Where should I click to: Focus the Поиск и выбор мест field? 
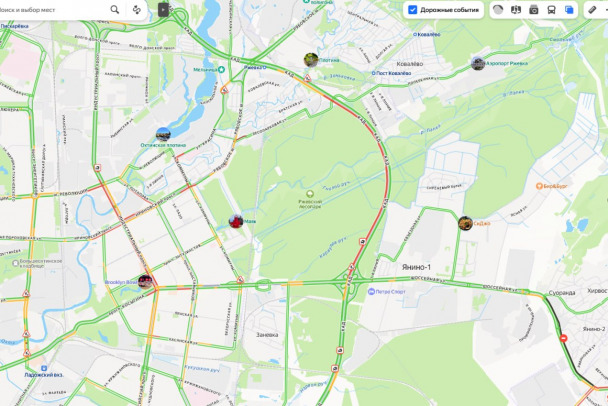click(52, 9)
